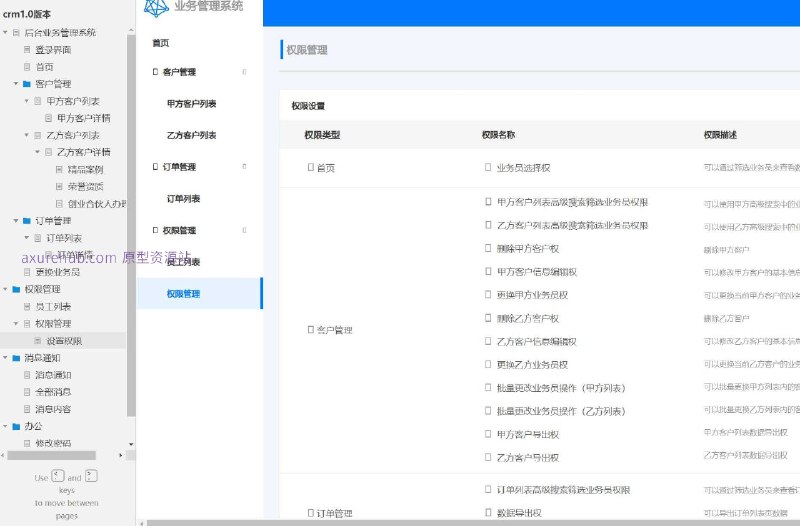Open the 全部消息 page in tree
The width and height of the screenshot is (800, 526).
(x=53, y=392)
